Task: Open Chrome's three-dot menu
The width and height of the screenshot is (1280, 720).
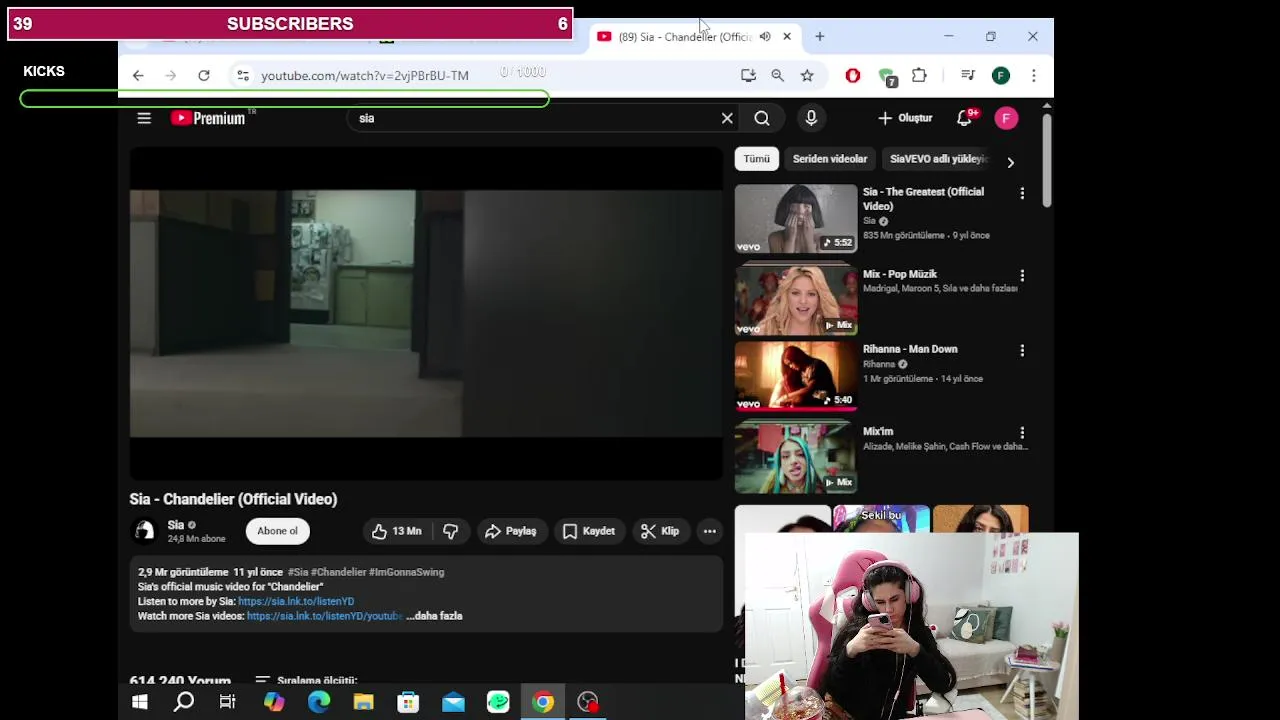Action: (1033, 75)
